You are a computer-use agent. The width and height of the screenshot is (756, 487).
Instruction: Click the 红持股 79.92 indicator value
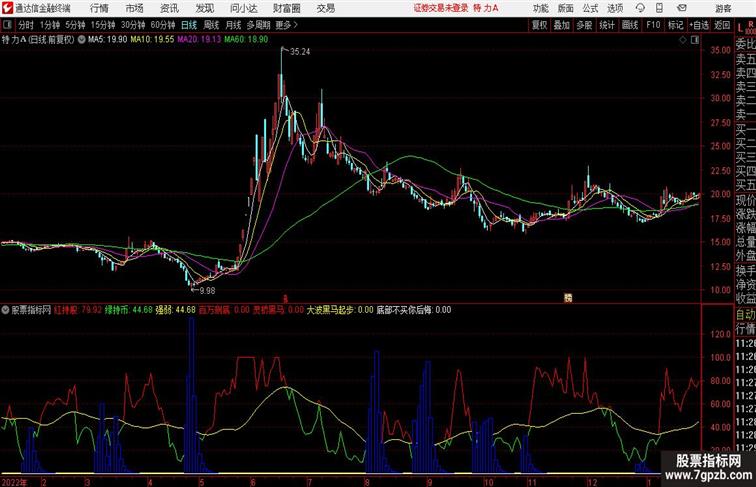pos(78,310)
